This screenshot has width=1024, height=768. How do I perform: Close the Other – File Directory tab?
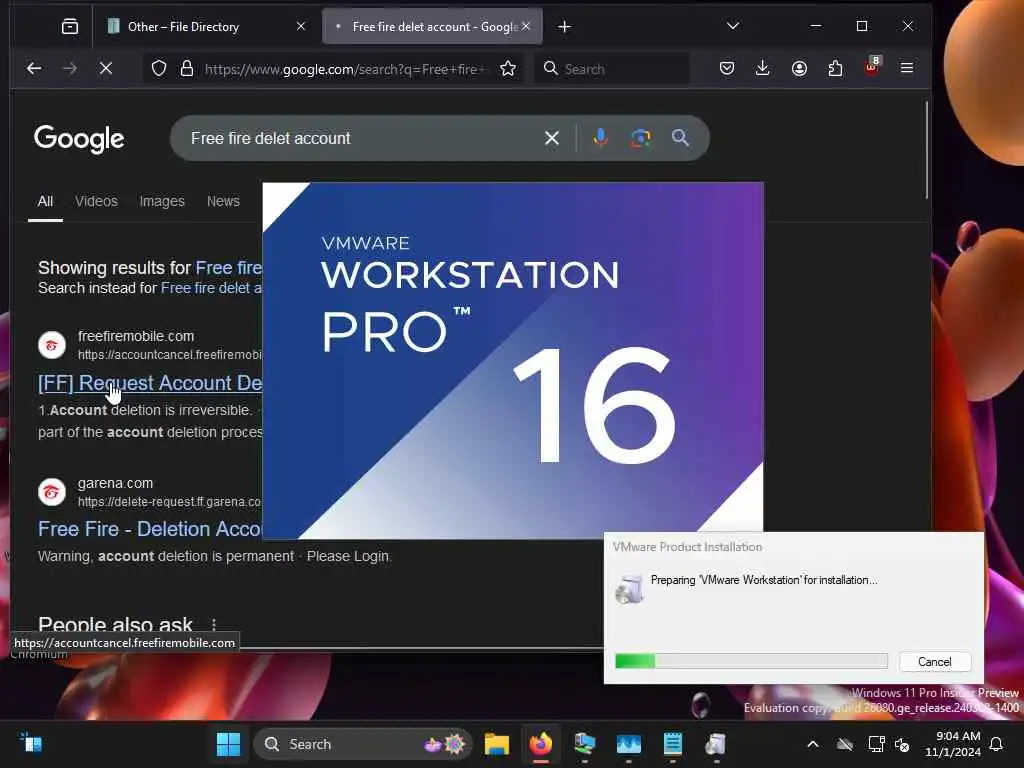[300, 26]
